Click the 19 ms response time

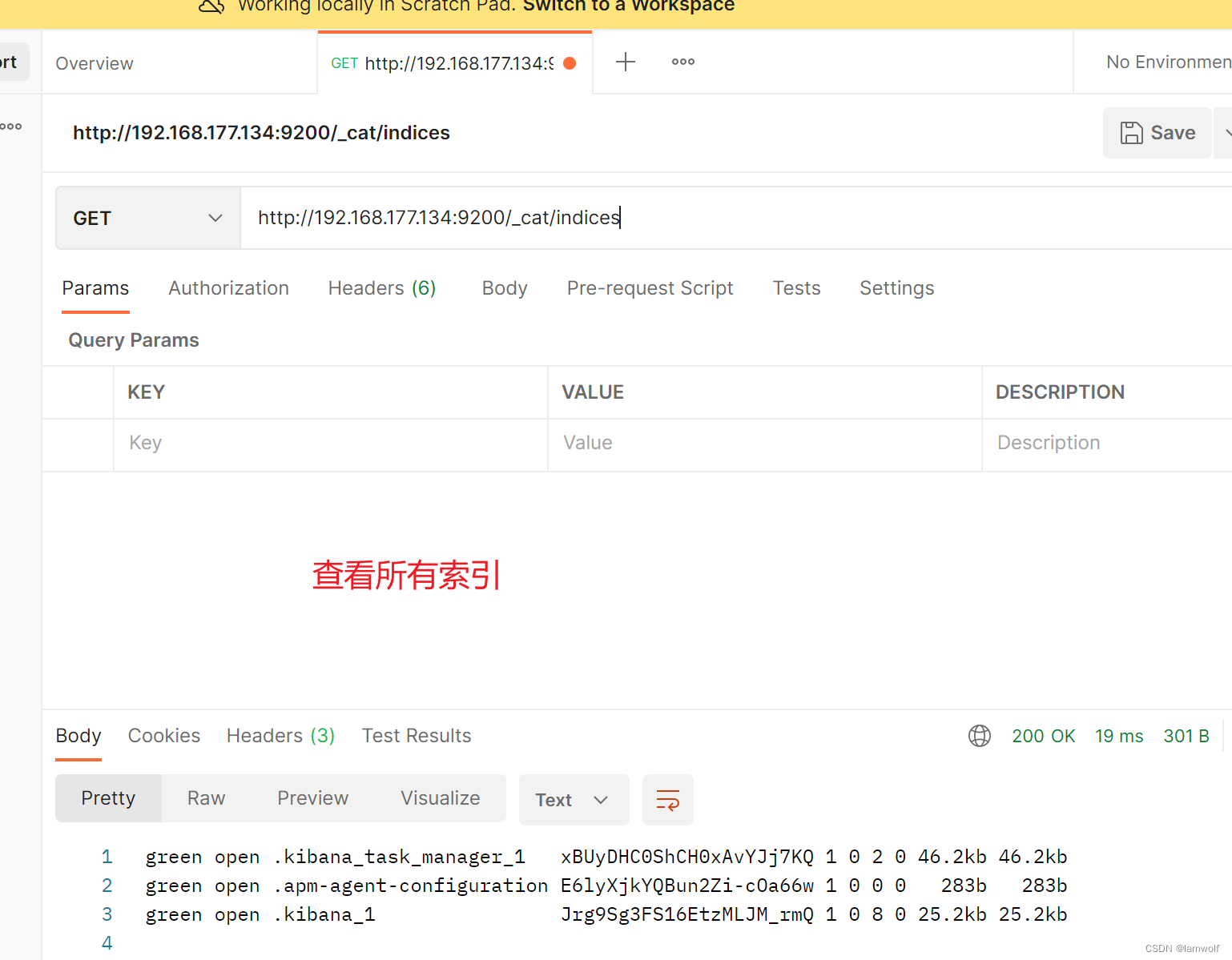[1119, 736]
